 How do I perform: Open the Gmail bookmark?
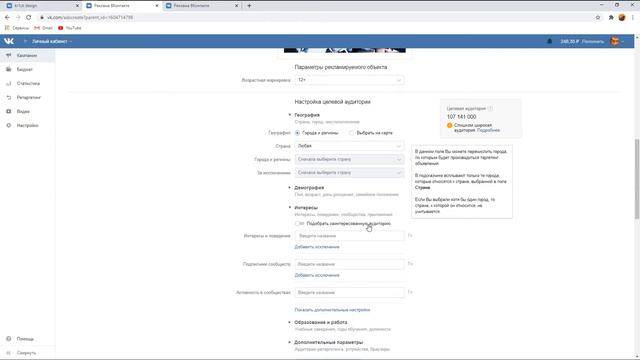(43, 28)
